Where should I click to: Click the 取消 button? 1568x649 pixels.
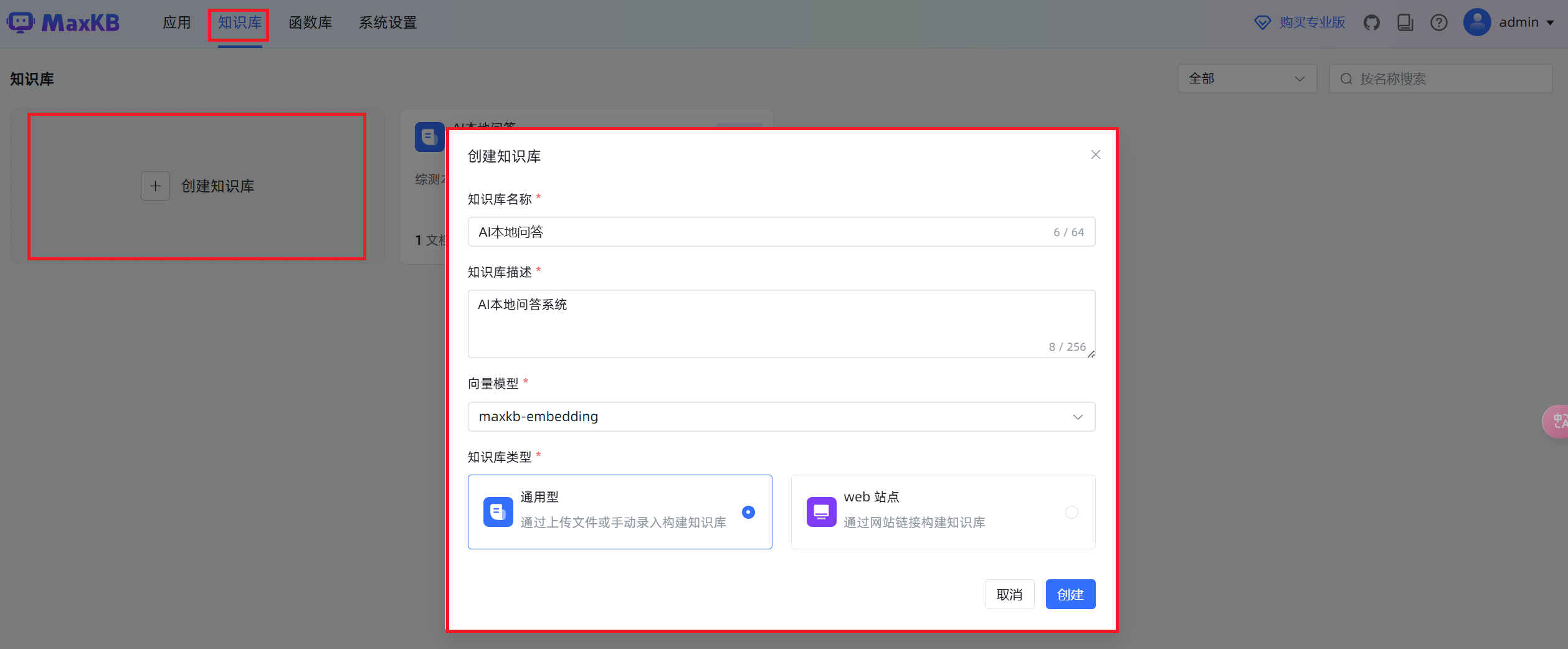1009,594
